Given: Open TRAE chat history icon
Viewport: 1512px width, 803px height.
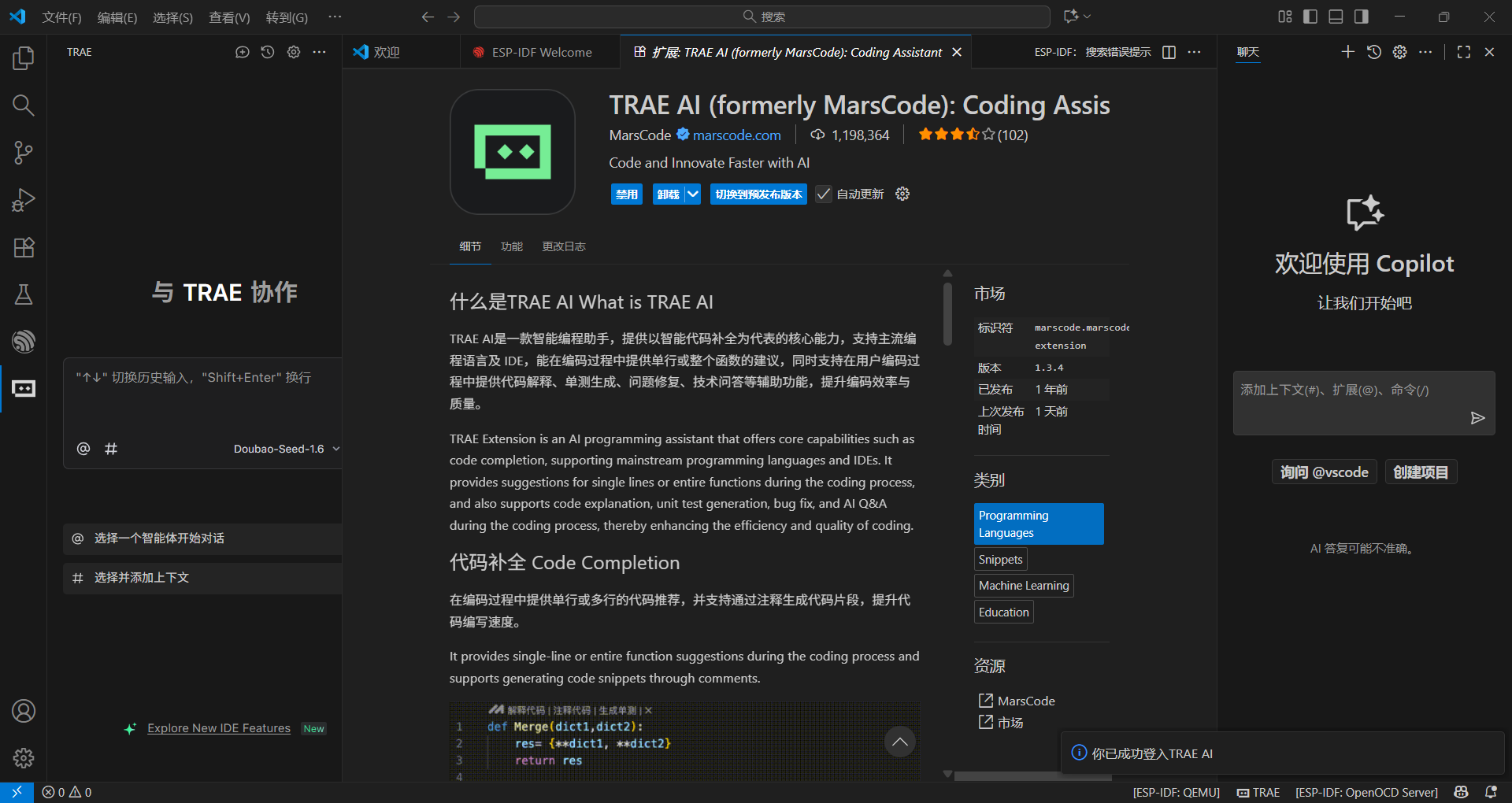Looking at the screenshot, I should [x=268, y=52].
